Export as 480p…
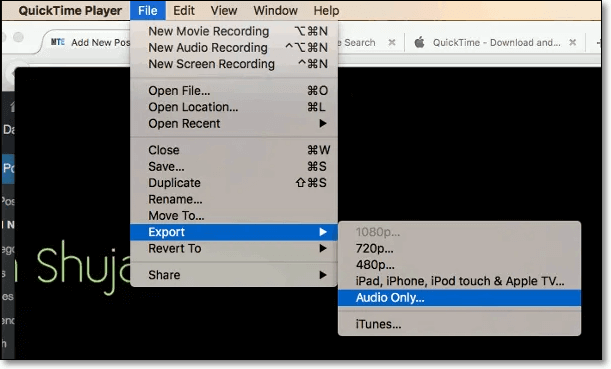The height and width of the screenshot is (369, 611). click(459, 265)
